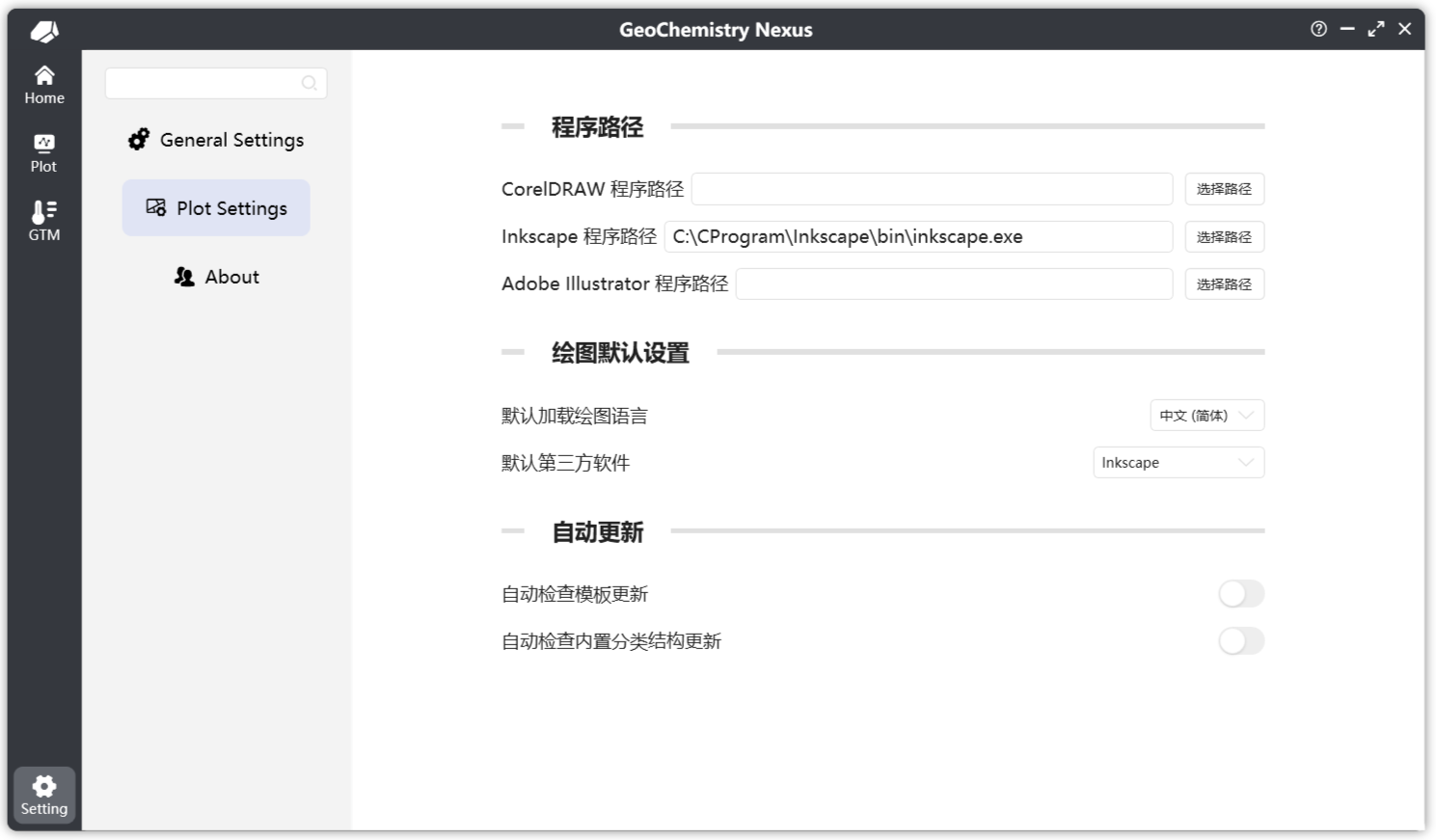
Task: Click the help question mark icon
Action: (x=1318, y=29)
